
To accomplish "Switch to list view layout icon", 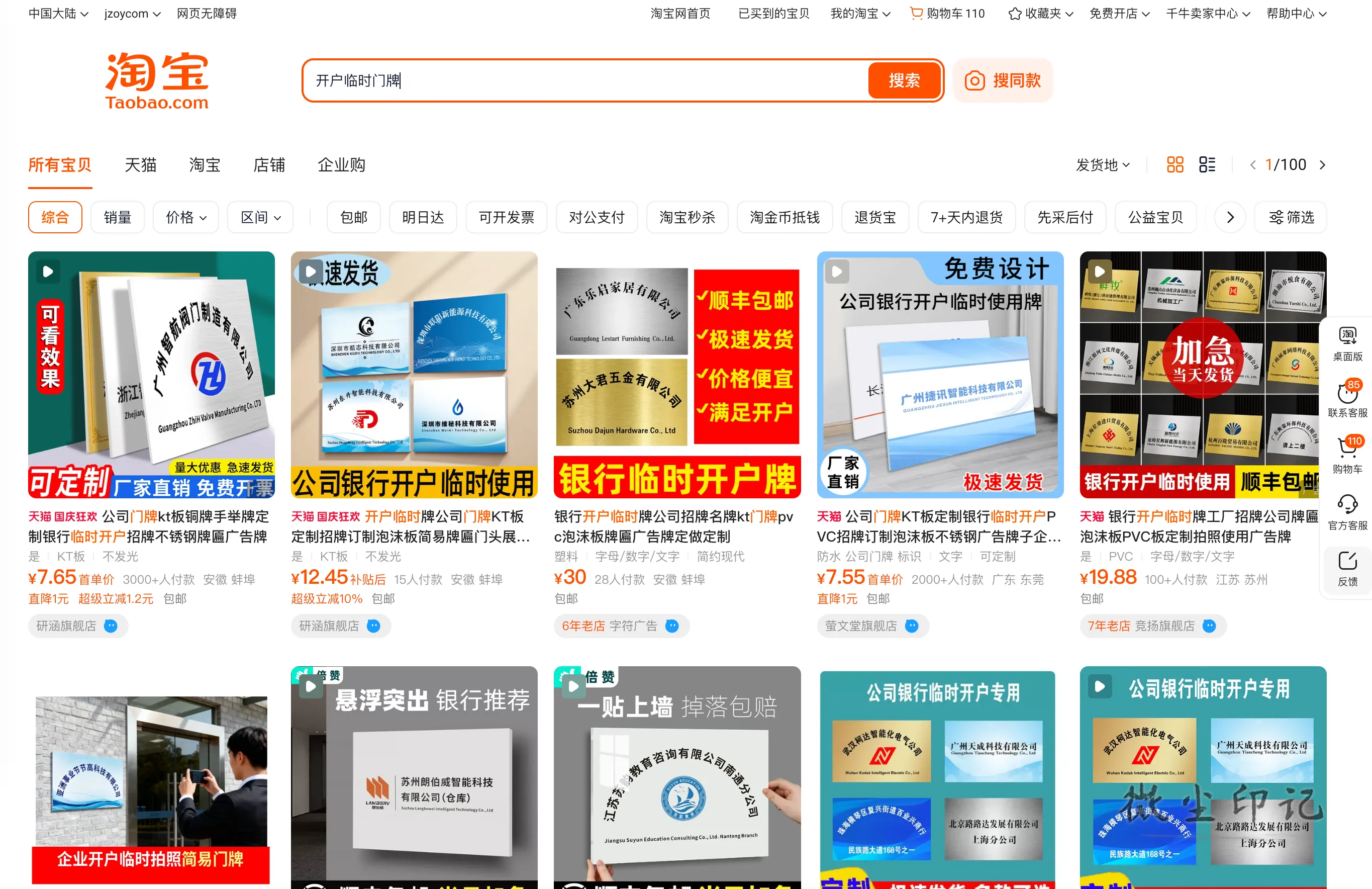I will pyautogui.click(x=1207, y=165).
